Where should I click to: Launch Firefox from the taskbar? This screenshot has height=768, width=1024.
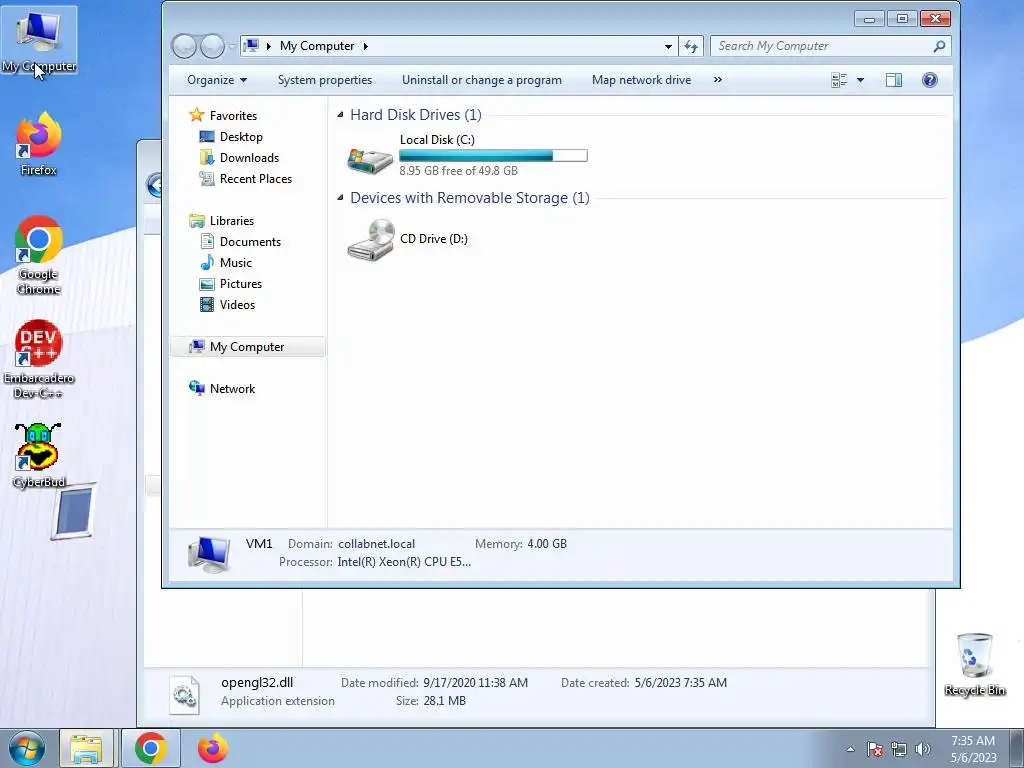point(213,748)
